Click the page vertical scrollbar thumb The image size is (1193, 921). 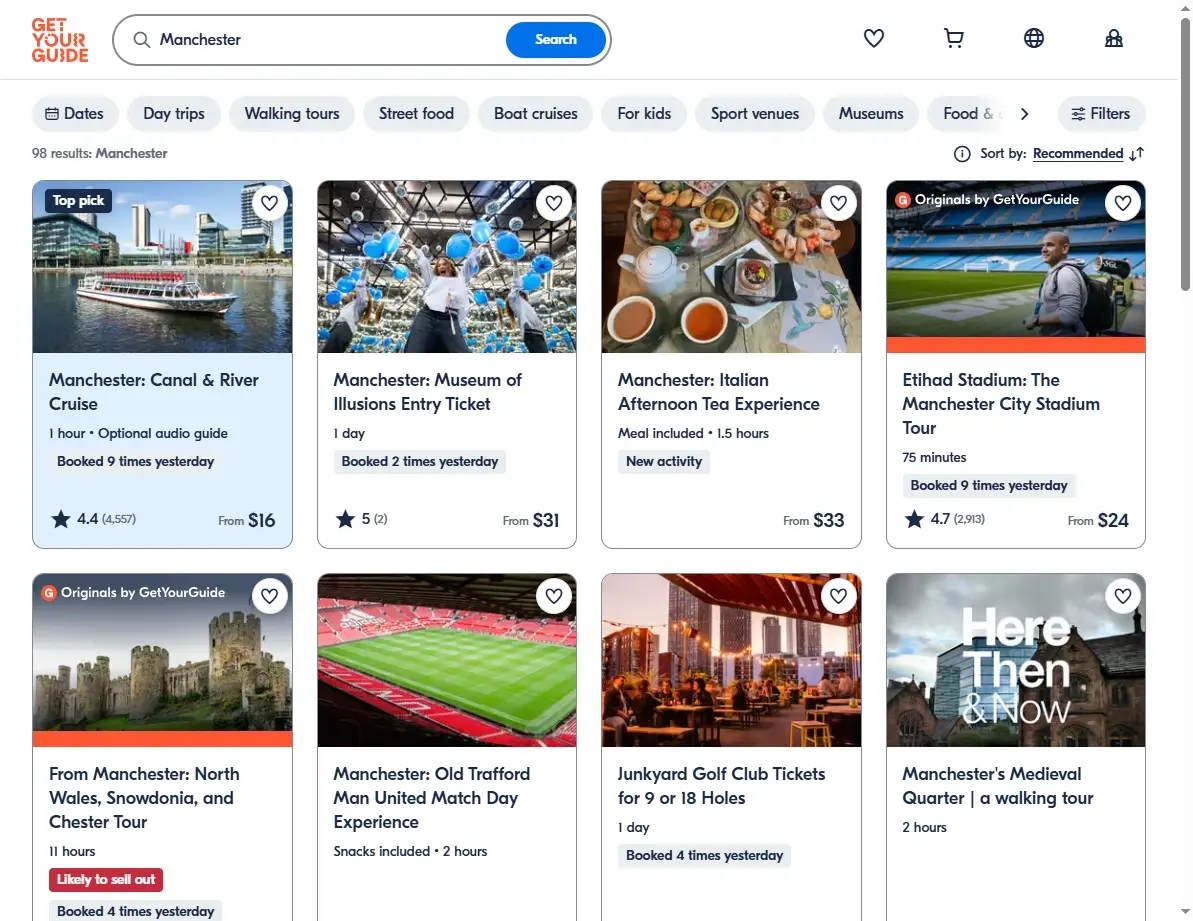[x=1185, y=155]
